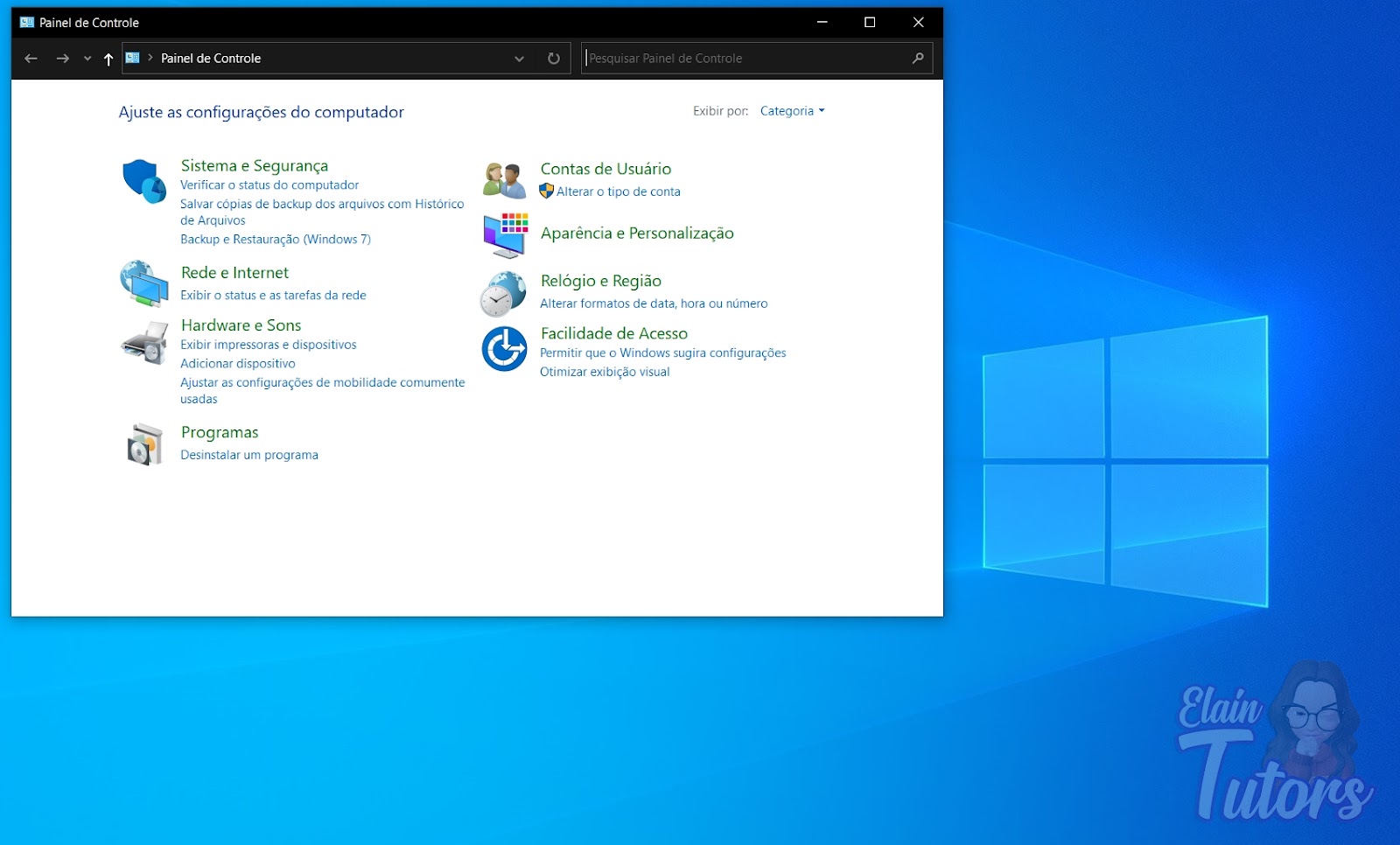Click the Programas disc box icon
Viewport: 1400px width, 845px height.
tap(144, 444)
